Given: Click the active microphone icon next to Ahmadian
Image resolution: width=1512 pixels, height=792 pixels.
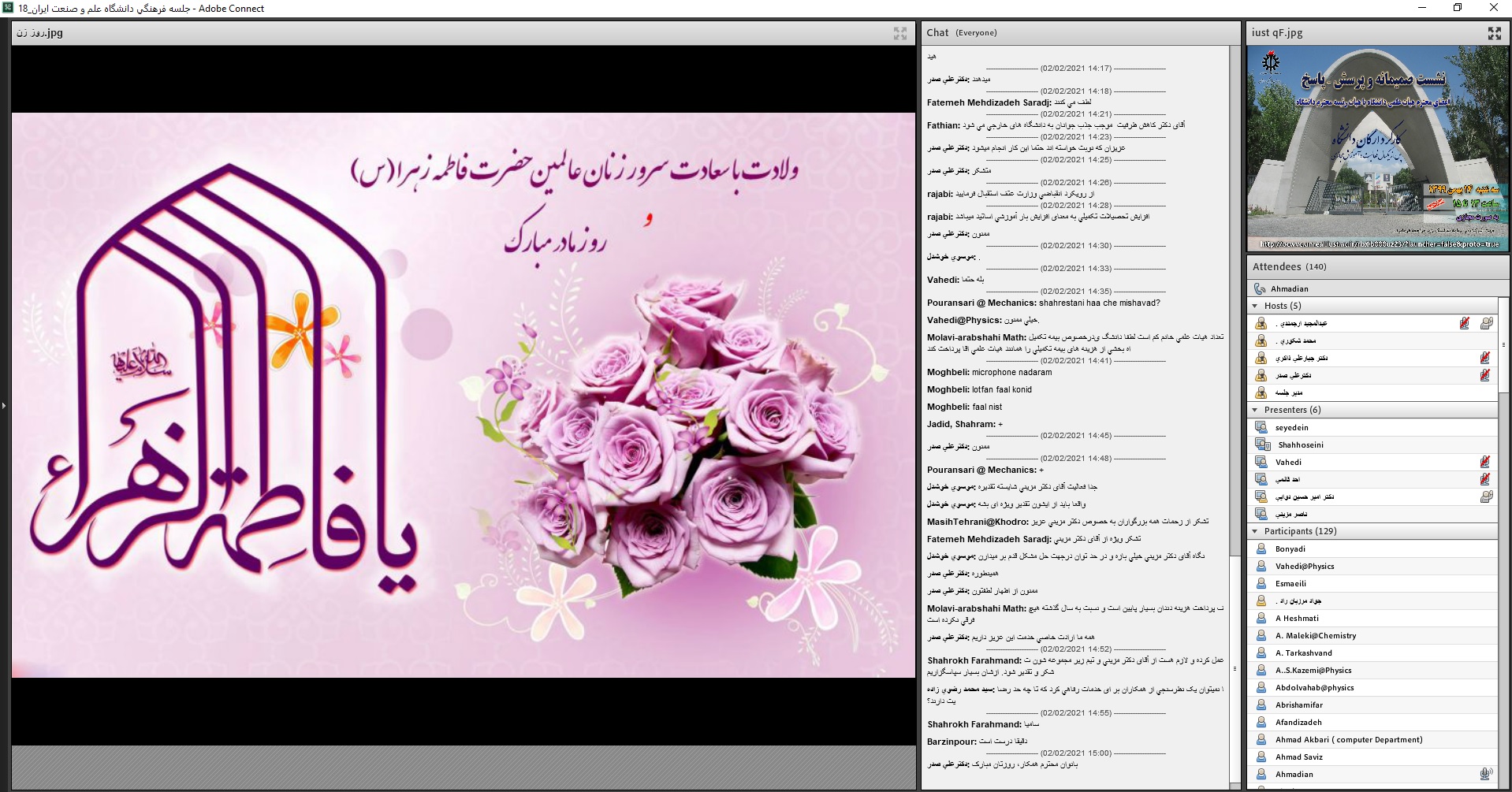Looking at the screenshot, I should (1486, 774).
